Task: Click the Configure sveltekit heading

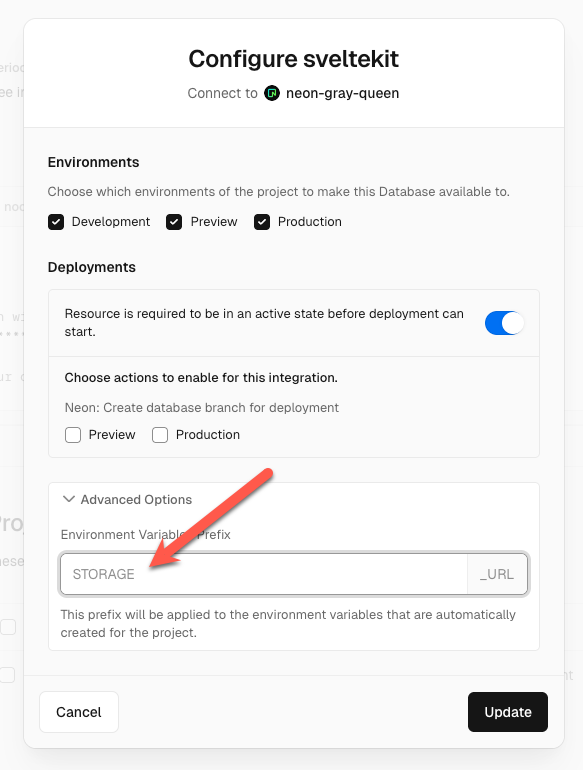Action: 294,59
